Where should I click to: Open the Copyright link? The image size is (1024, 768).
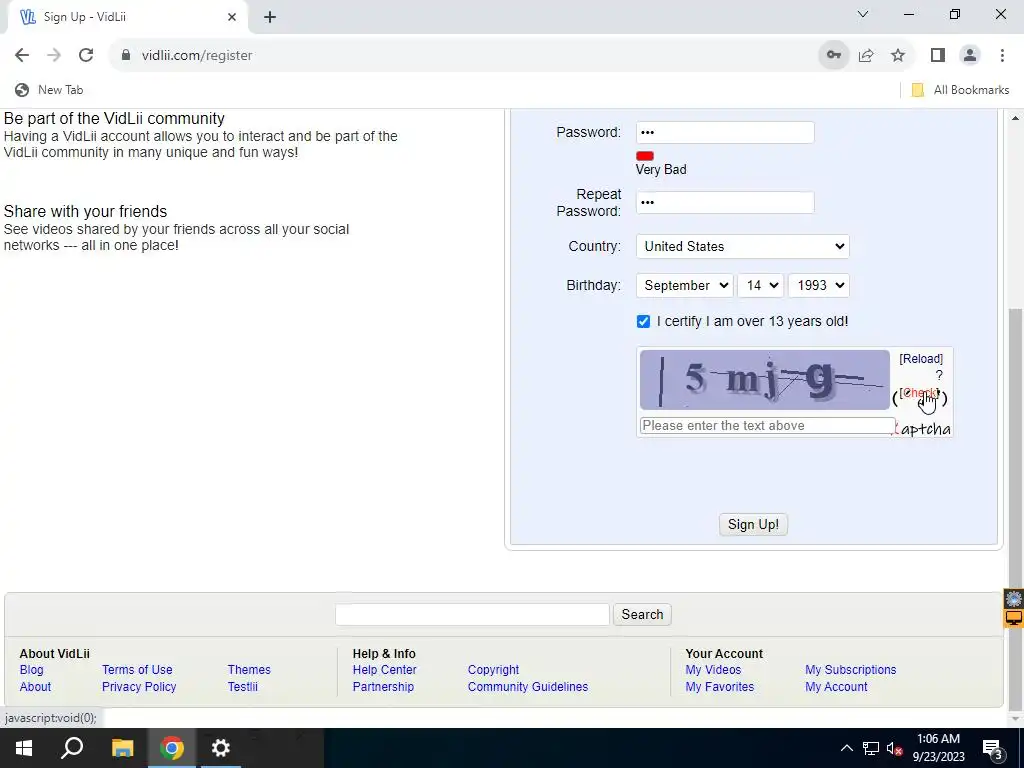point(493,669)
